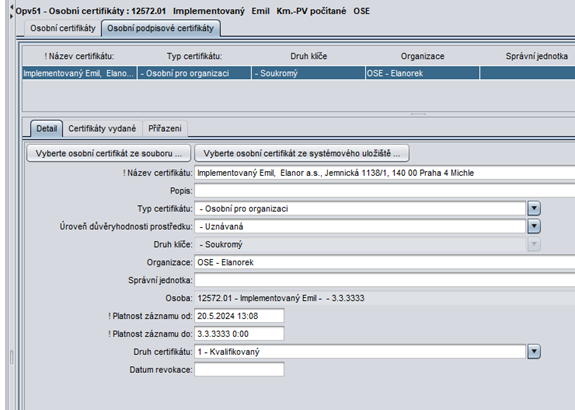Click Vyberte osobní certifikát ze systémového uložiště
The height and width of the screenshot is (410, 575).
[302, 153]
